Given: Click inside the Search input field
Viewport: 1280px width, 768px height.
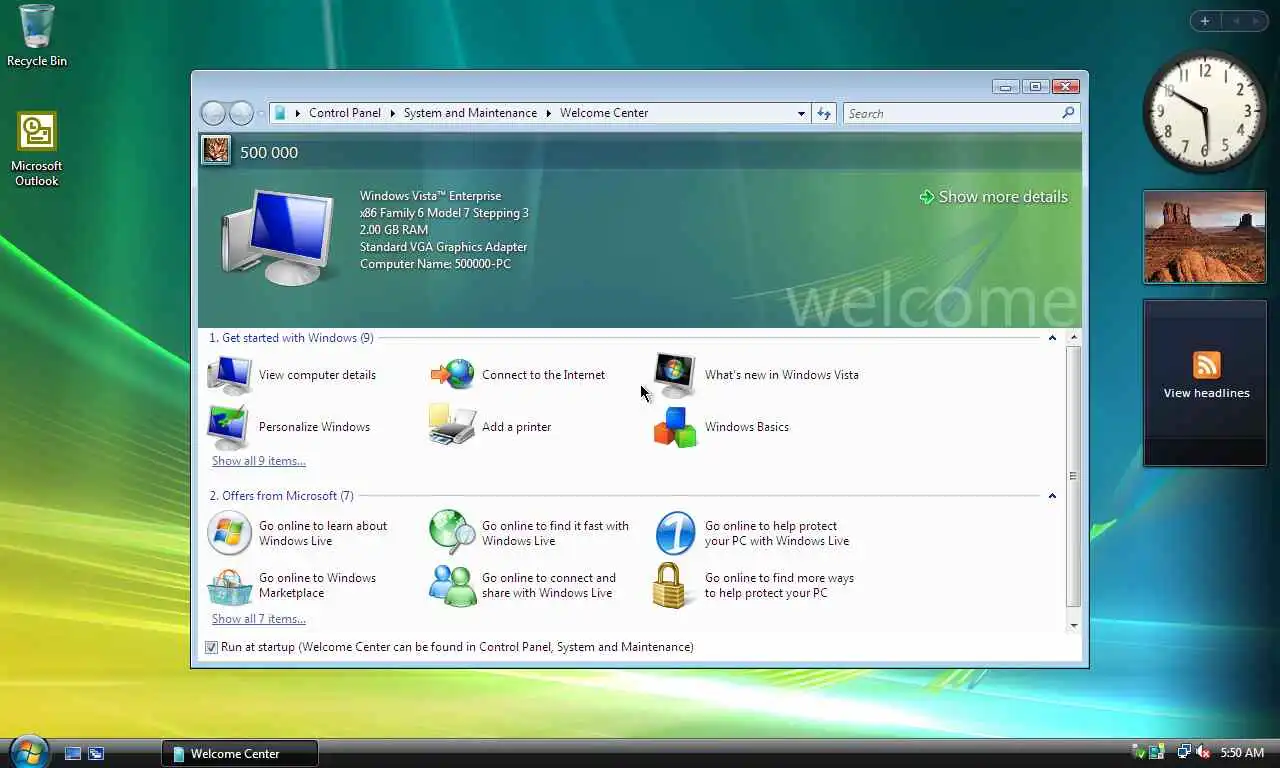Looking at the screenshot, I should [x=951, y=113].
